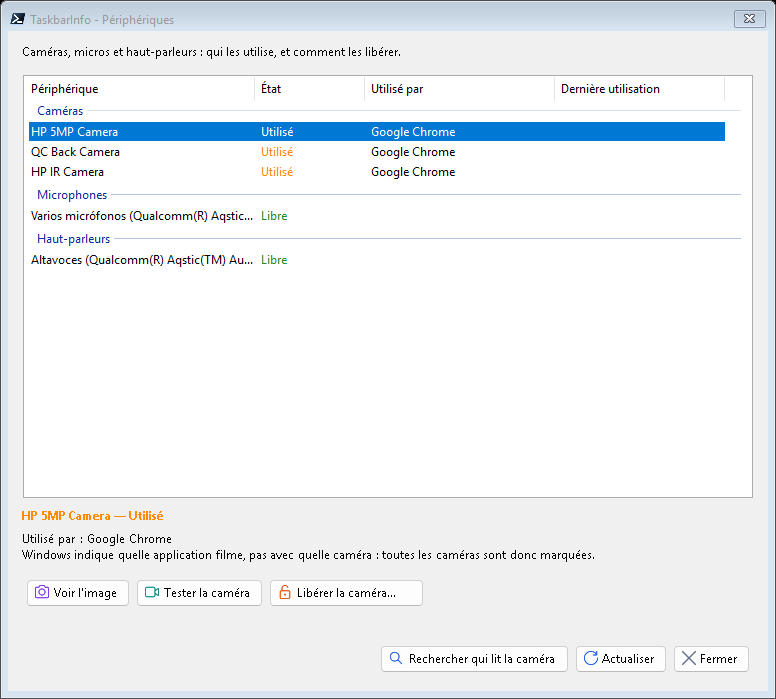Click the orange Utilisé status of HP IR Camera
The width and height of the screenshot is (776, 699).
point(277,172)
